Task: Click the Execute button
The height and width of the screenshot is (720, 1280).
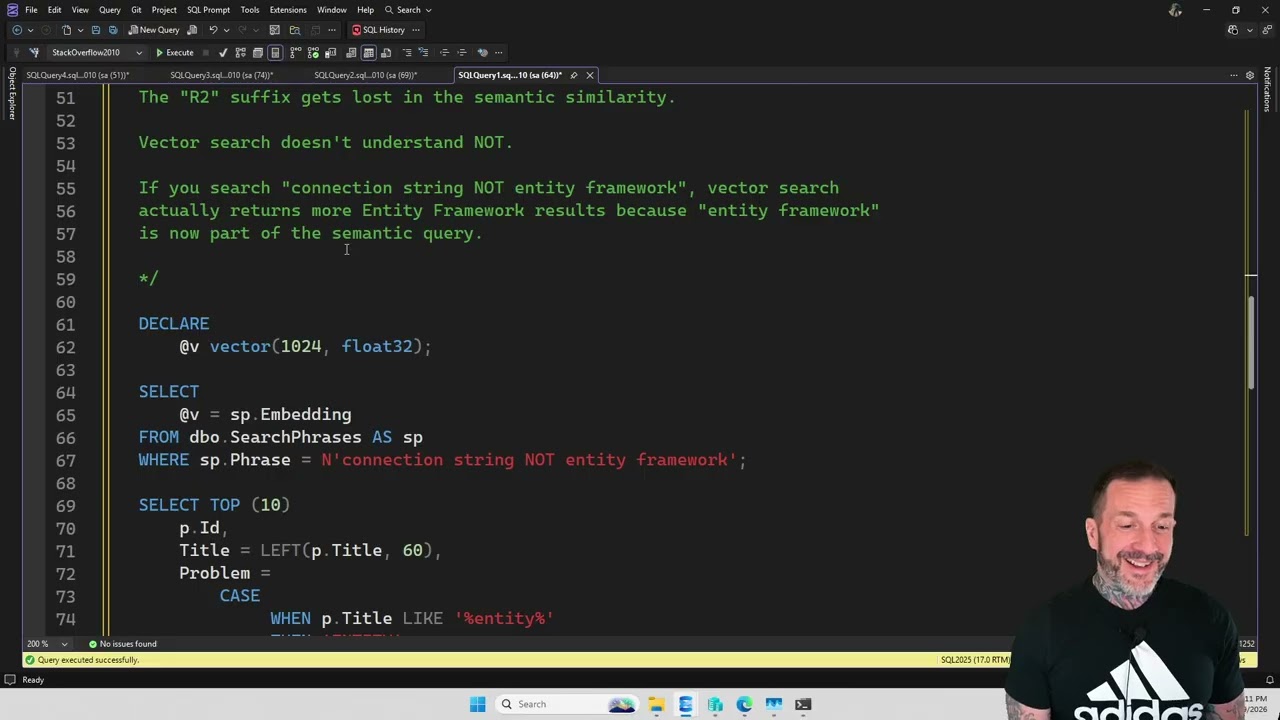Action: point(174,52)
